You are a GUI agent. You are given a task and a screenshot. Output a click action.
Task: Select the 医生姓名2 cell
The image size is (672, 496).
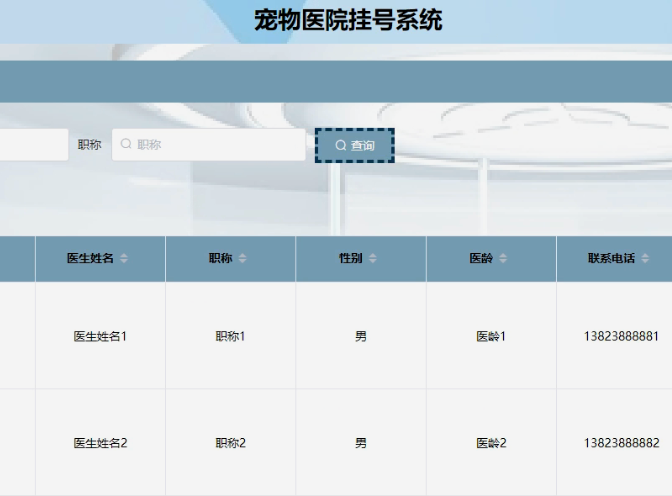[100, 443]
